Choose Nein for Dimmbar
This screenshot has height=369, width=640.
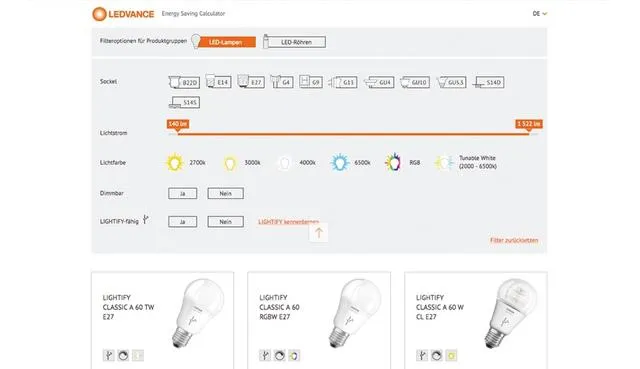tap(225, 193)
